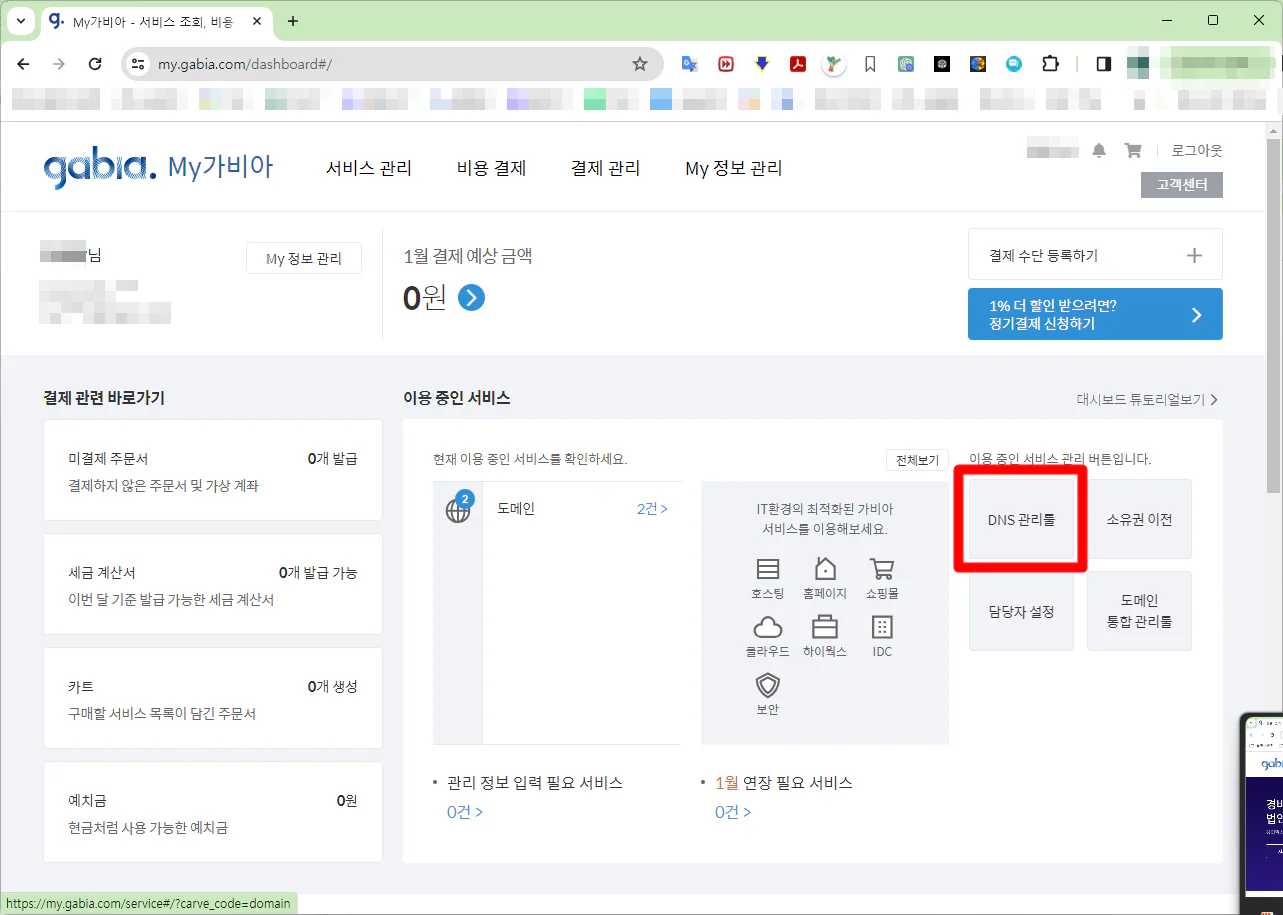This screenshot has height=915, width=1283.
Task: Open 카트 card
Action: (x=213, y=698)
